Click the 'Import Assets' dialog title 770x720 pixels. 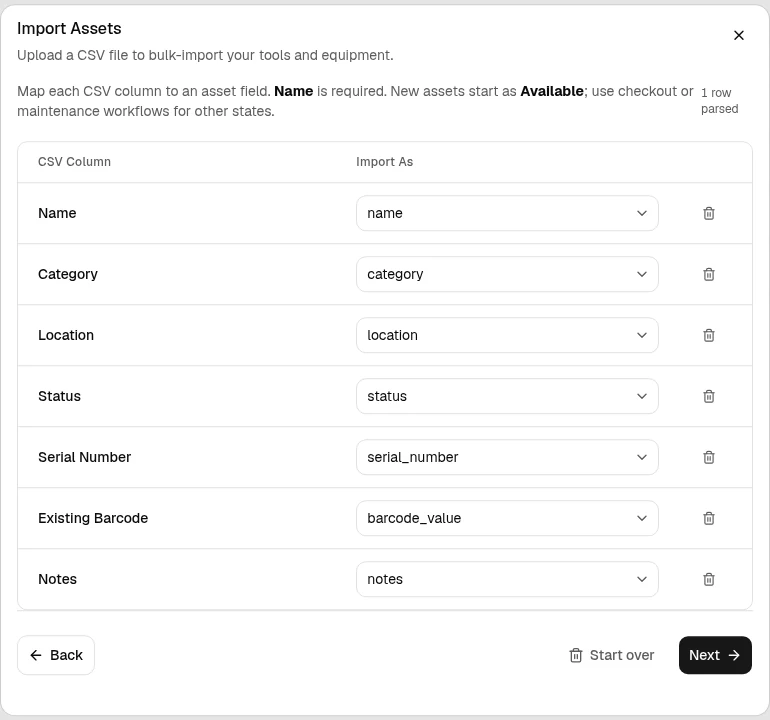click(69, 28)
